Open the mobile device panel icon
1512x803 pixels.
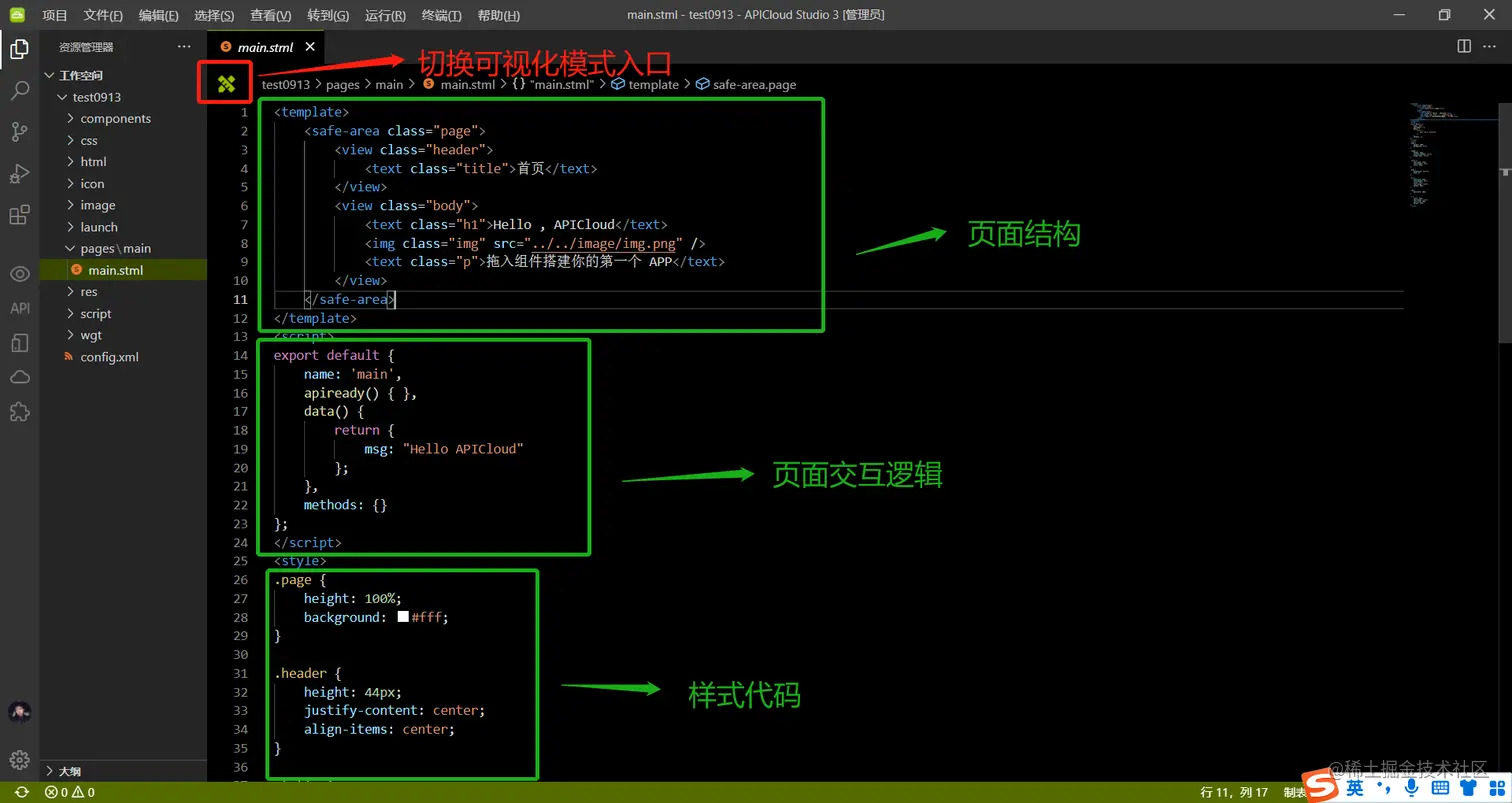[x=19, y=343]
